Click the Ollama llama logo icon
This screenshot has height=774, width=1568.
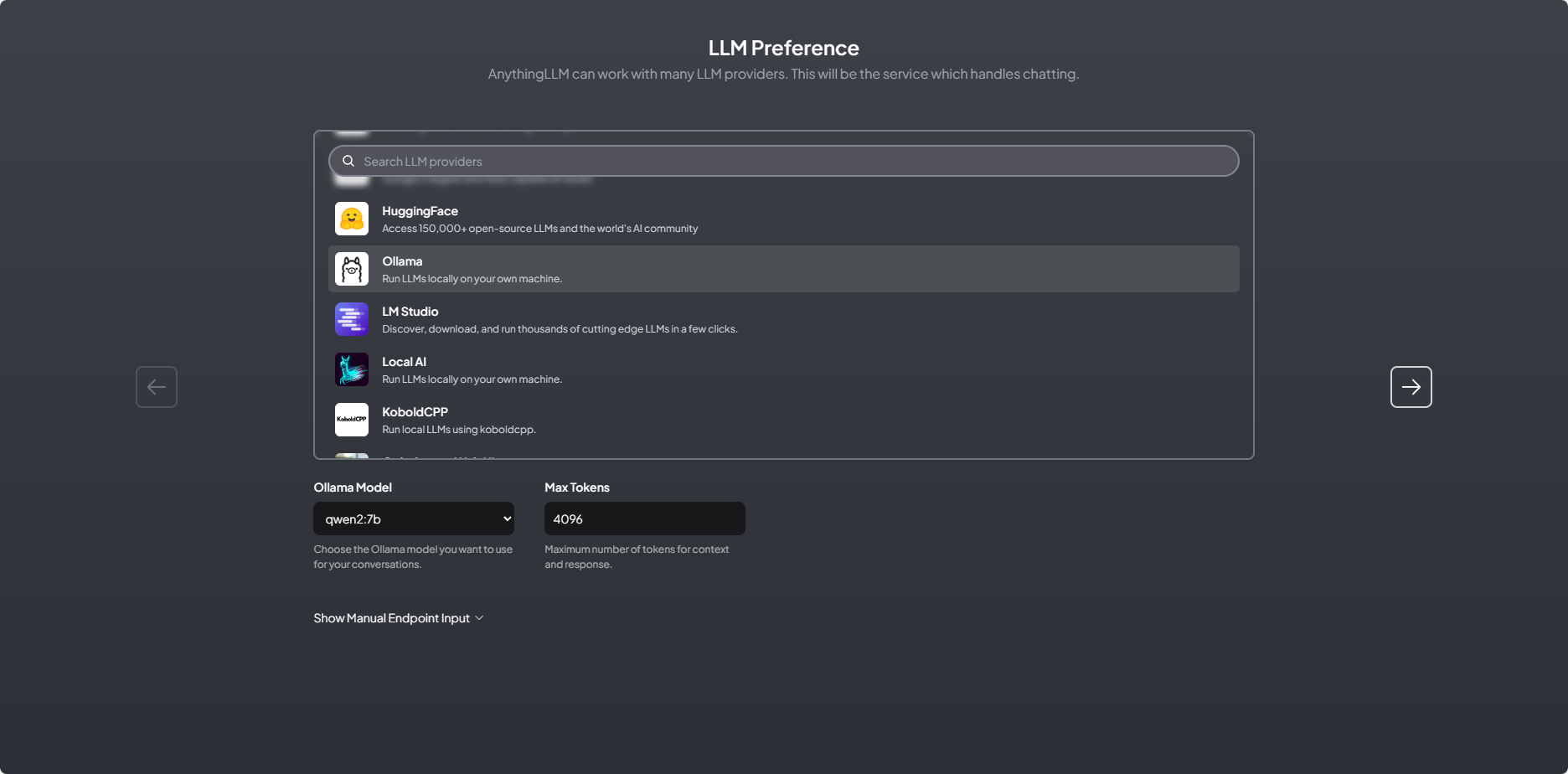pos(352,269)
